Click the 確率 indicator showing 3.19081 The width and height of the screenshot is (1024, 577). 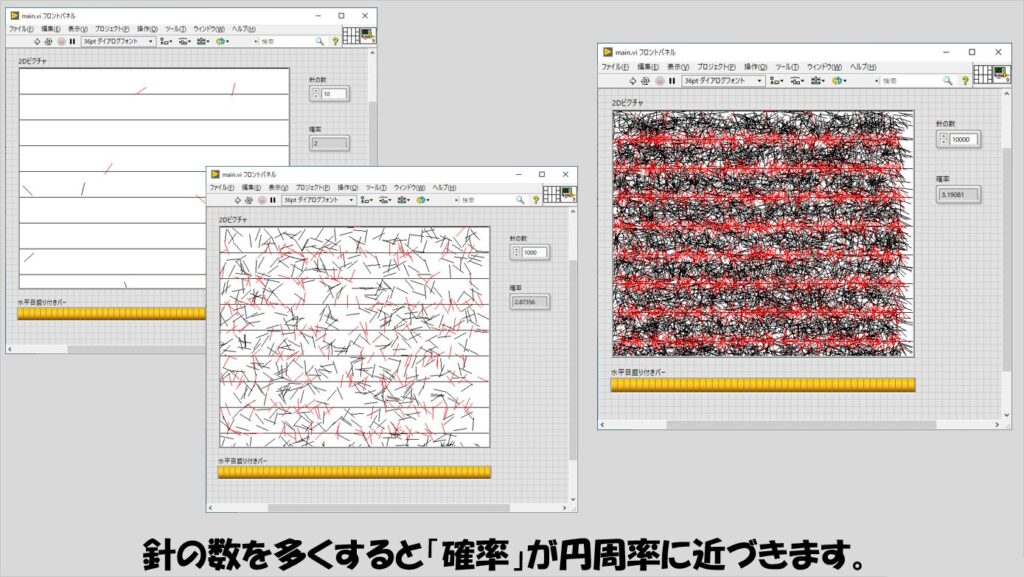958,193
